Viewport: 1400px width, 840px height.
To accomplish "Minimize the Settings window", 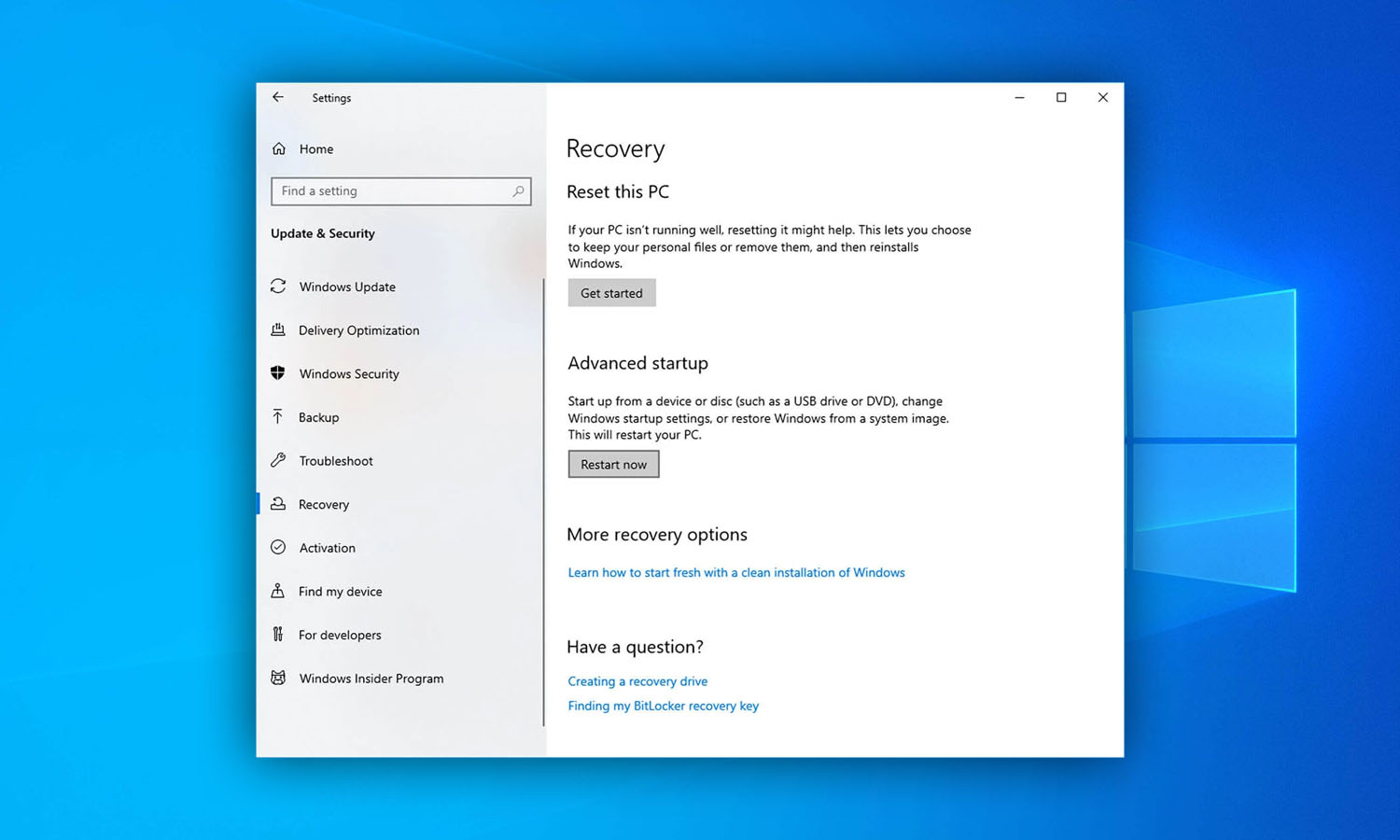I will [x=1019, y=97].
